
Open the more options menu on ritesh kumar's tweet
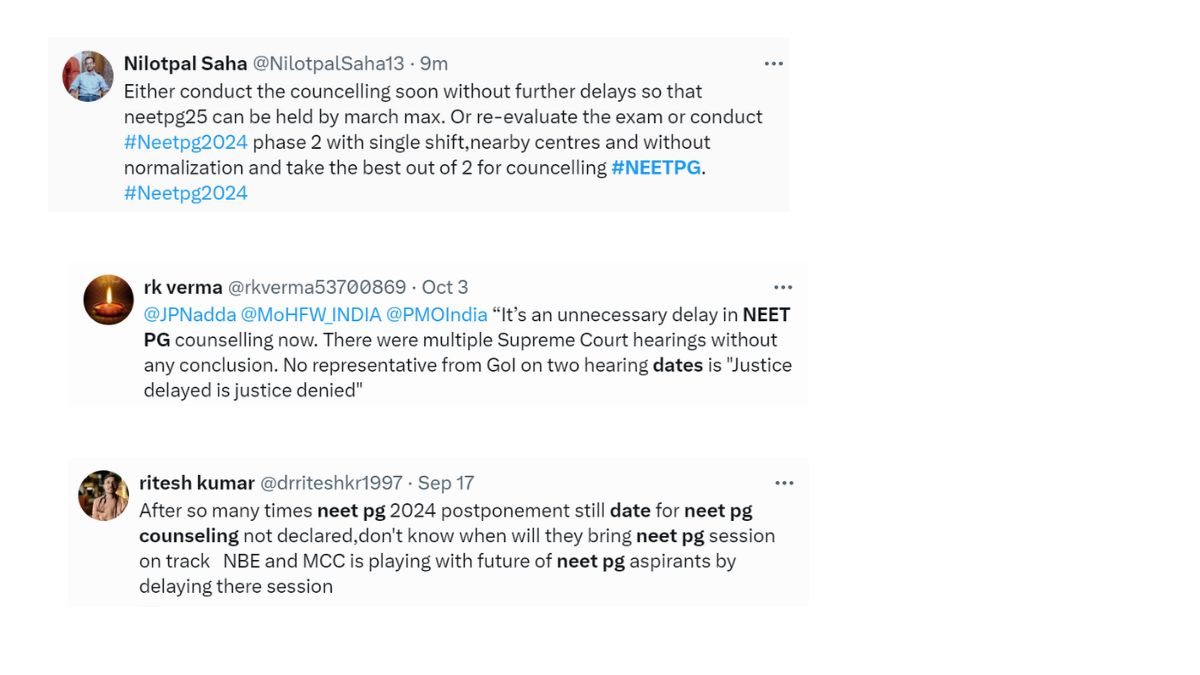(x=784, y=482)
